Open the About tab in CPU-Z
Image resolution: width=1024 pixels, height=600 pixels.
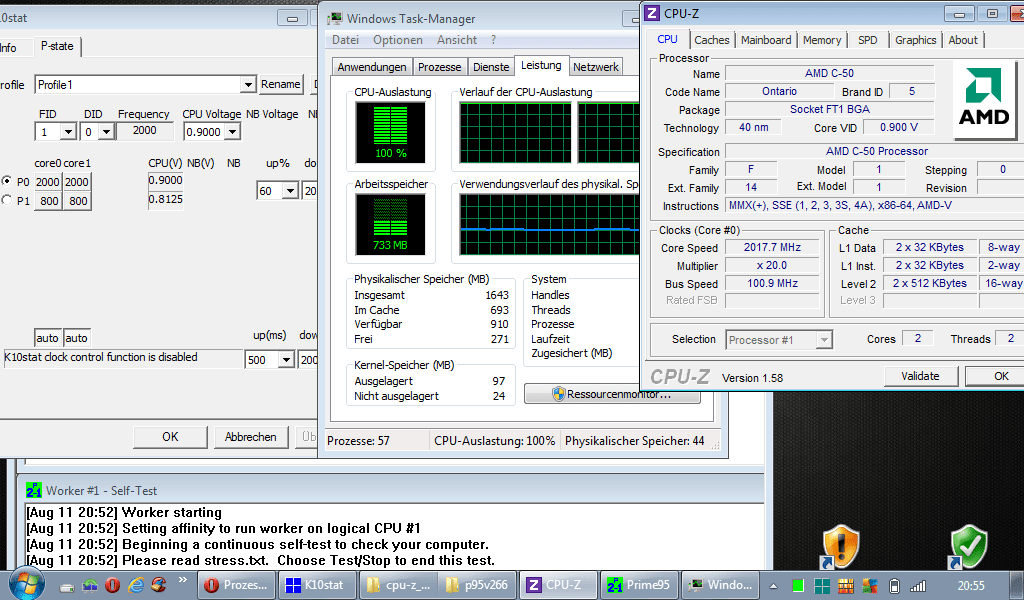(x=963, y=40)
